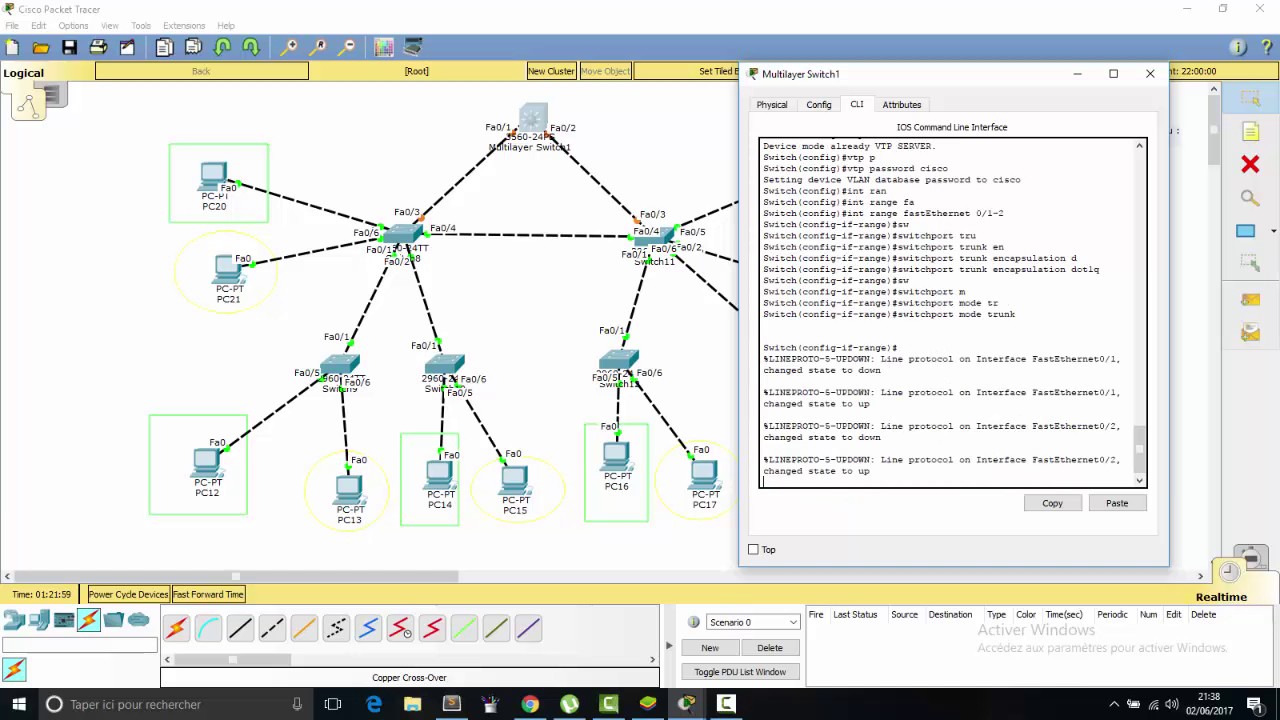Switch to the Config tab
Screen dimensions: 1280x720
coord(819,104)
